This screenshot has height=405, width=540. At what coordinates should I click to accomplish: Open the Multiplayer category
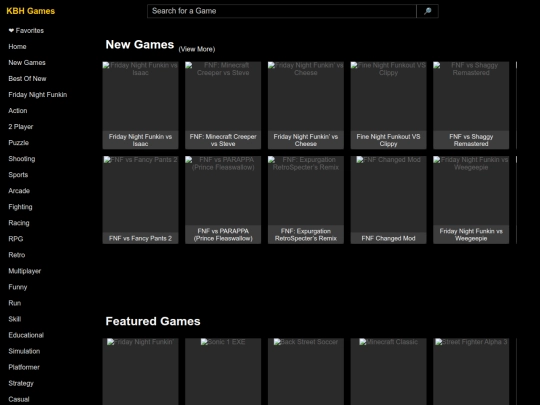tap(24, 271)
